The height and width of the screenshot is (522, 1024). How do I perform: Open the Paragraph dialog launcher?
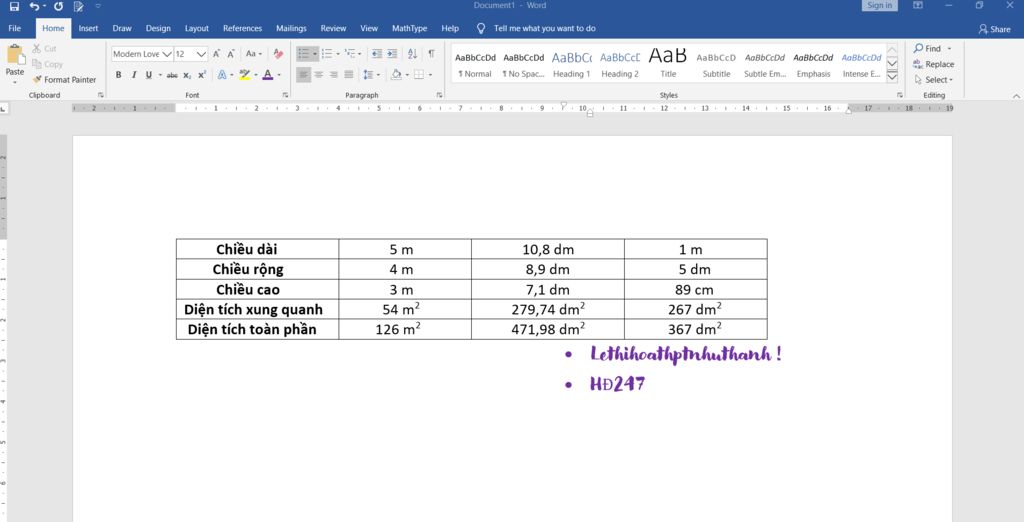coord(440,95)
